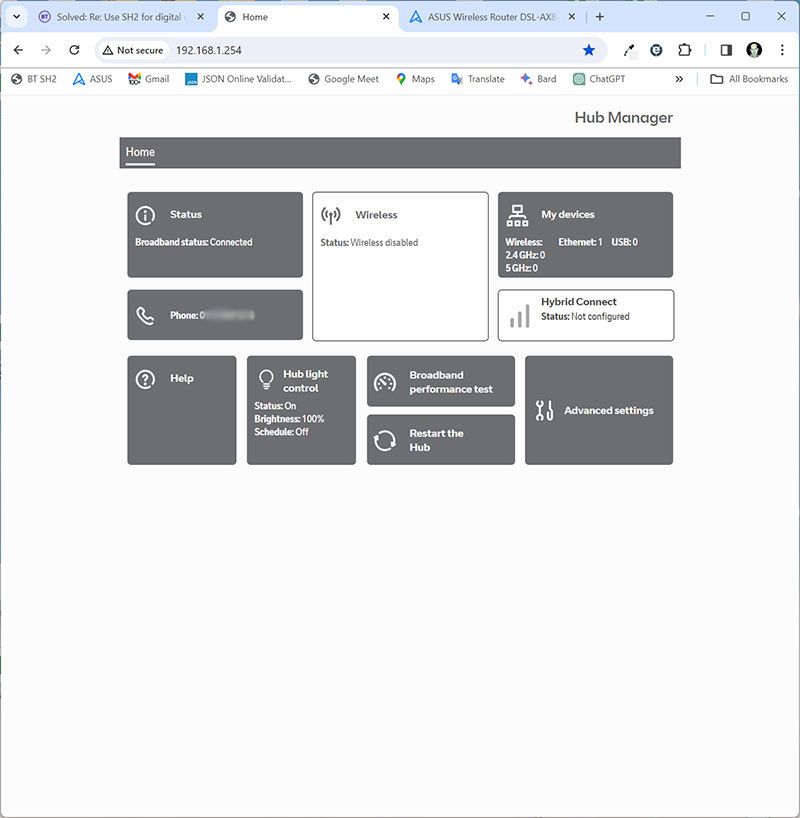
Task: Open the Broadband performance test tile
Action: pyautogui.click(x=440, y=382)
